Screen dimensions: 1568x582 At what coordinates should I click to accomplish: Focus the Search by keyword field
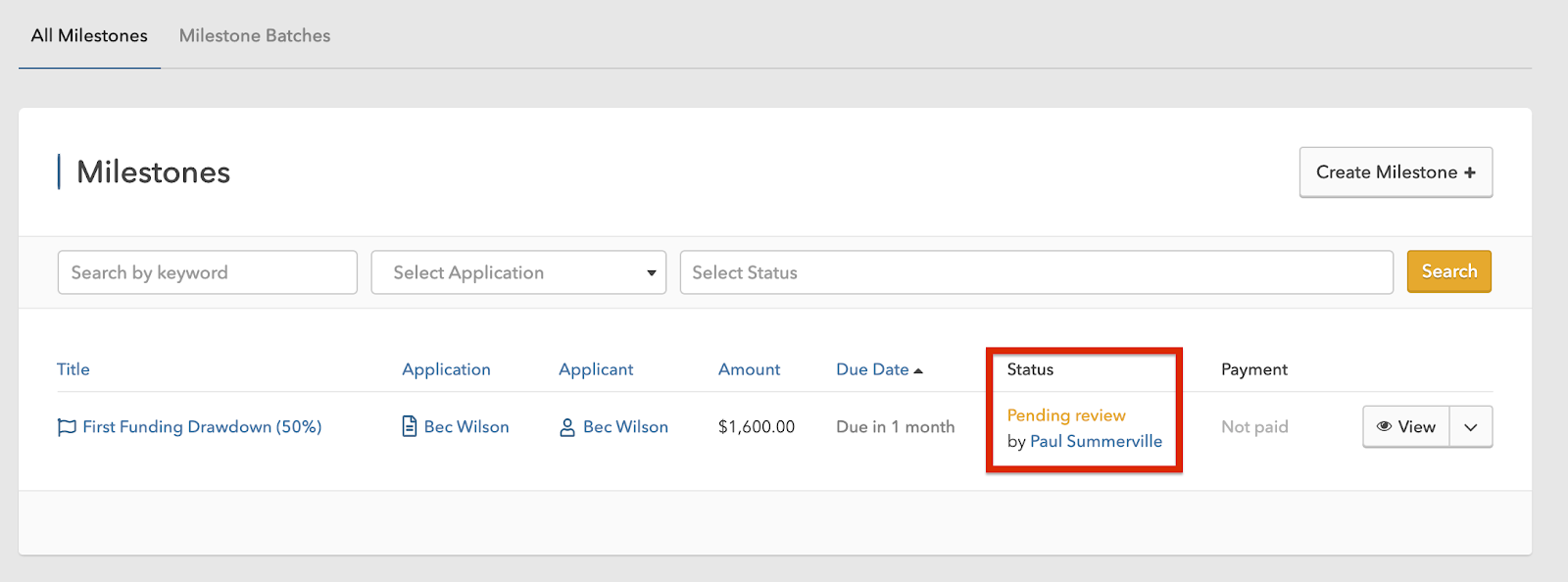click(x=207, y=272)
